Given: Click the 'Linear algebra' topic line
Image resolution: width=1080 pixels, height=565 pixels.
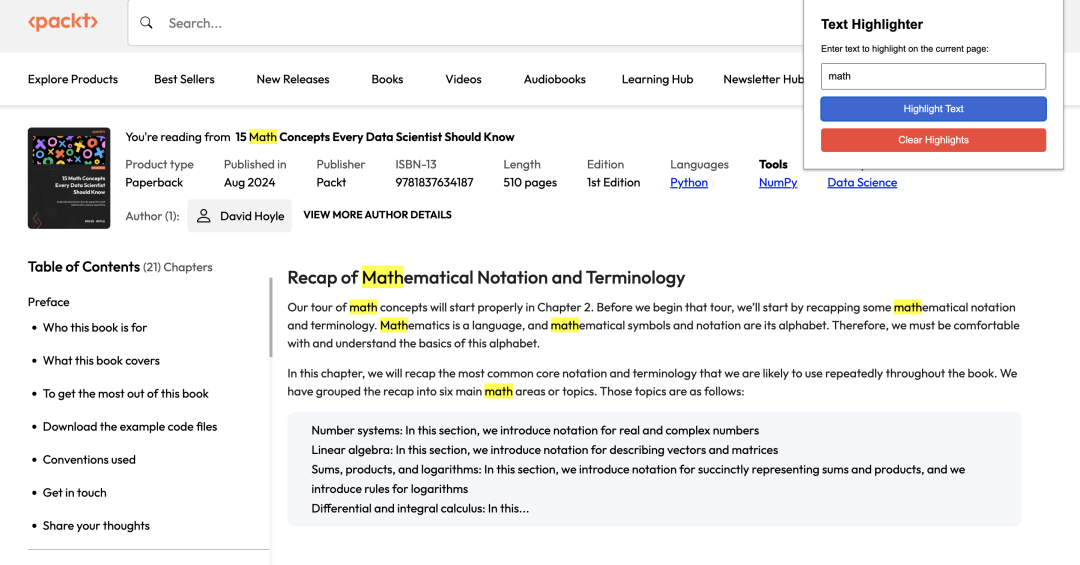Looking at the screenshot, I should click(x=545, y=450).
